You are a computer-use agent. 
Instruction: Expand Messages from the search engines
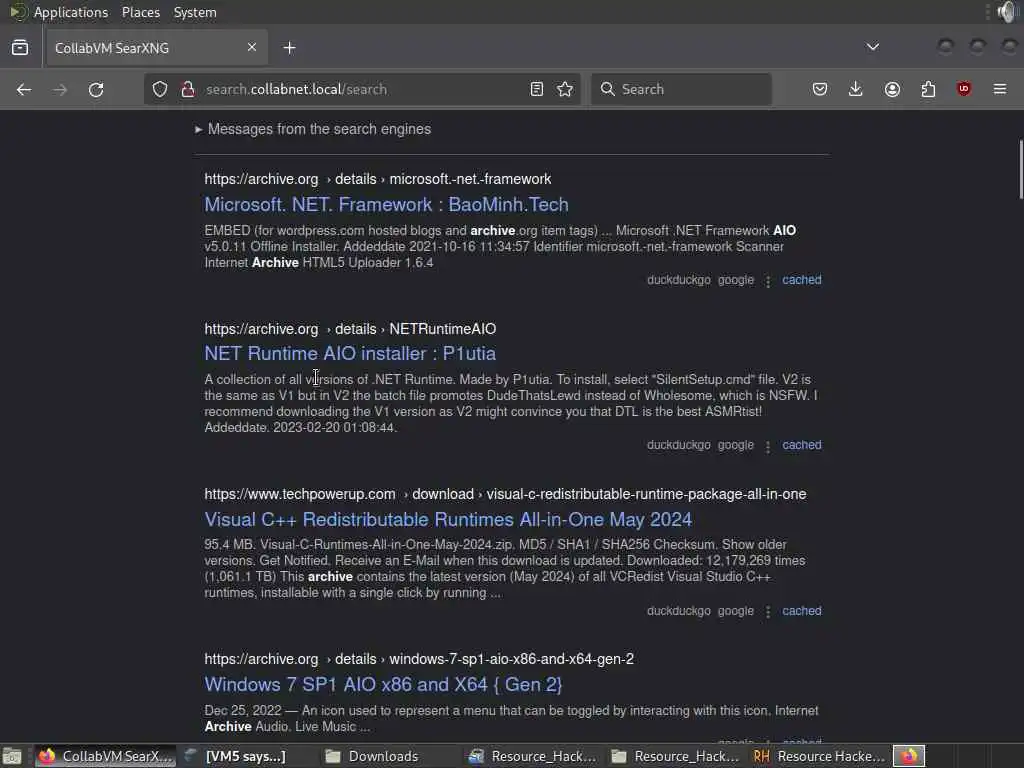coord(313,129)
